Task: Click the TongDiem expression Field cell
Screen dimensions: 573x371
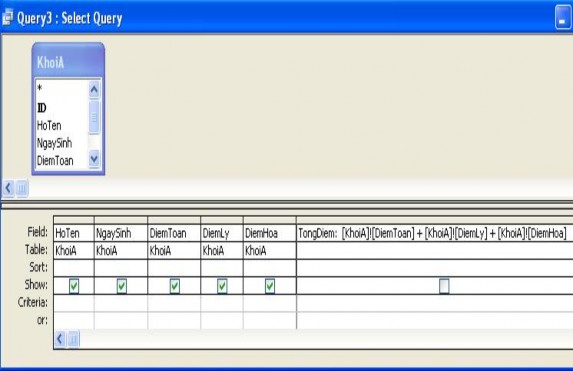Action: 435,233
